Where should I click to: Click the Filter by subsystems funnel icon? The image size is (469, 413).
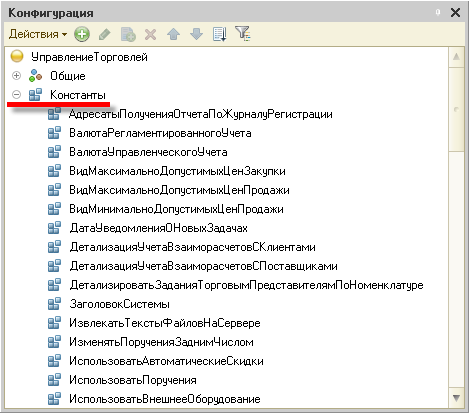point(243,34)
